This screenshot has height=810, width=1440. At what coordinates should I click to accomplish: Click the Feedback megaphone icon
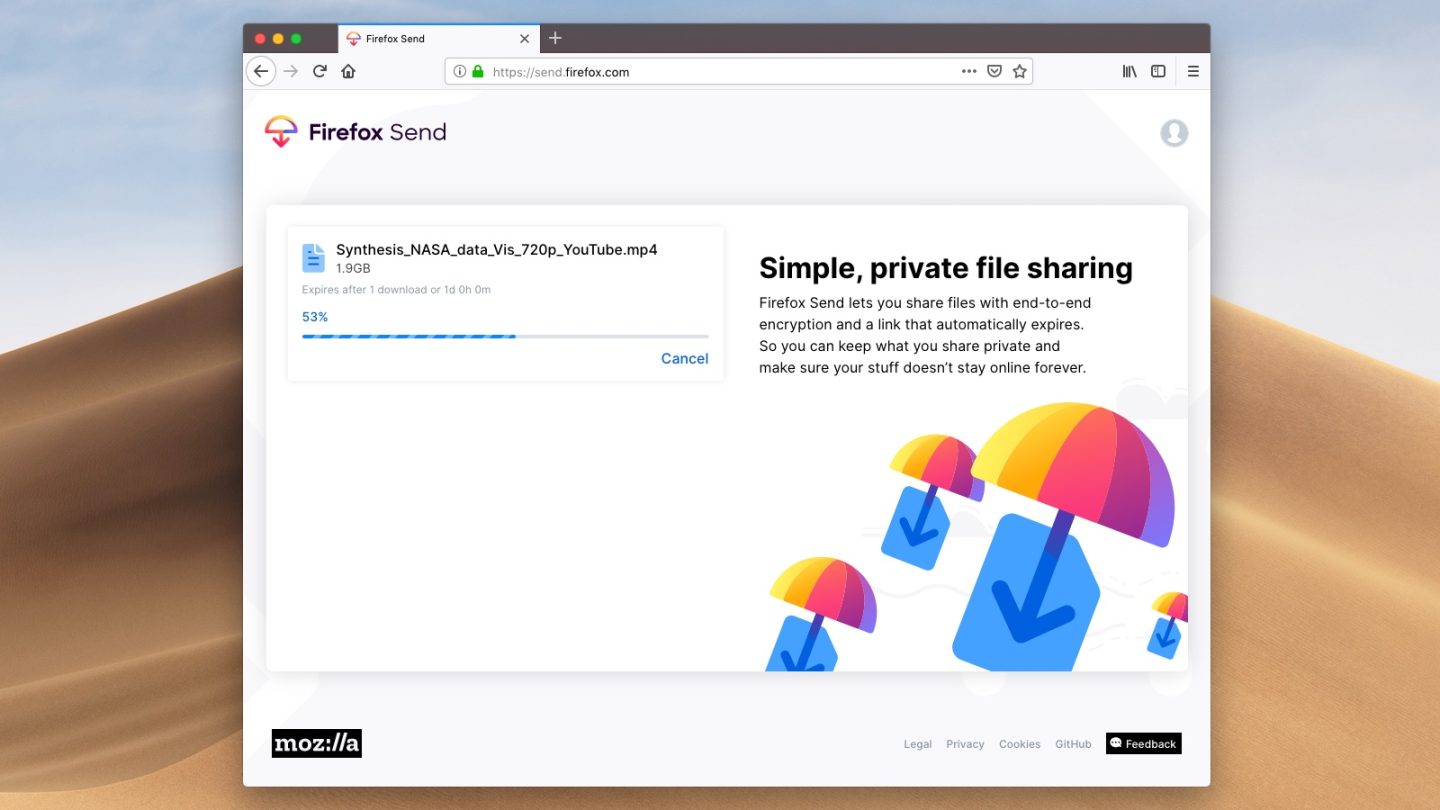[x=1116, y=743]
